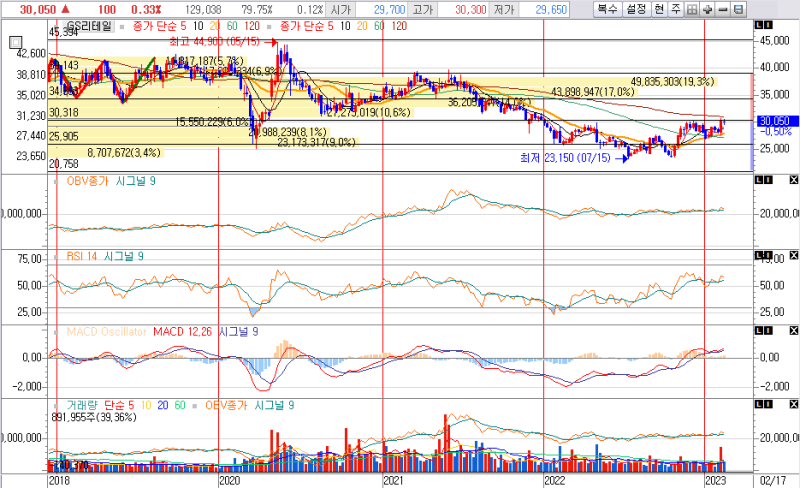The image size is (800, 488).
Task: Click the 8,707,672(3.4%) volume profile label
Action: tap(124, 153)
